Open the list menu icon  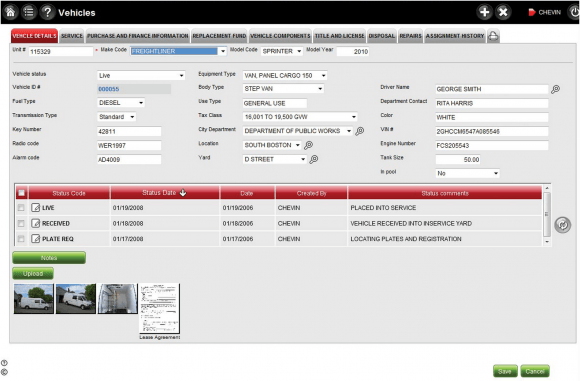click(29, 12)
